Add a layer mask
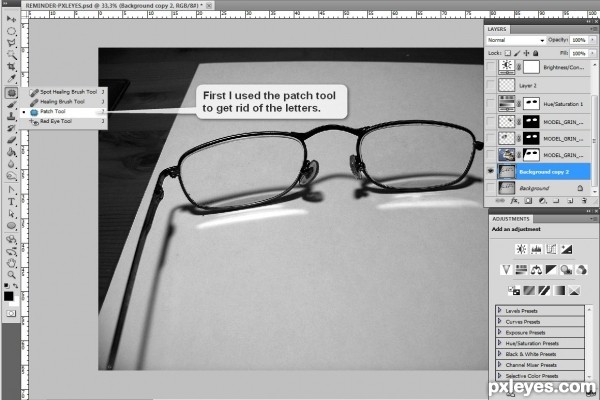The width and height of the screenshot is (600, 400). 528,201
